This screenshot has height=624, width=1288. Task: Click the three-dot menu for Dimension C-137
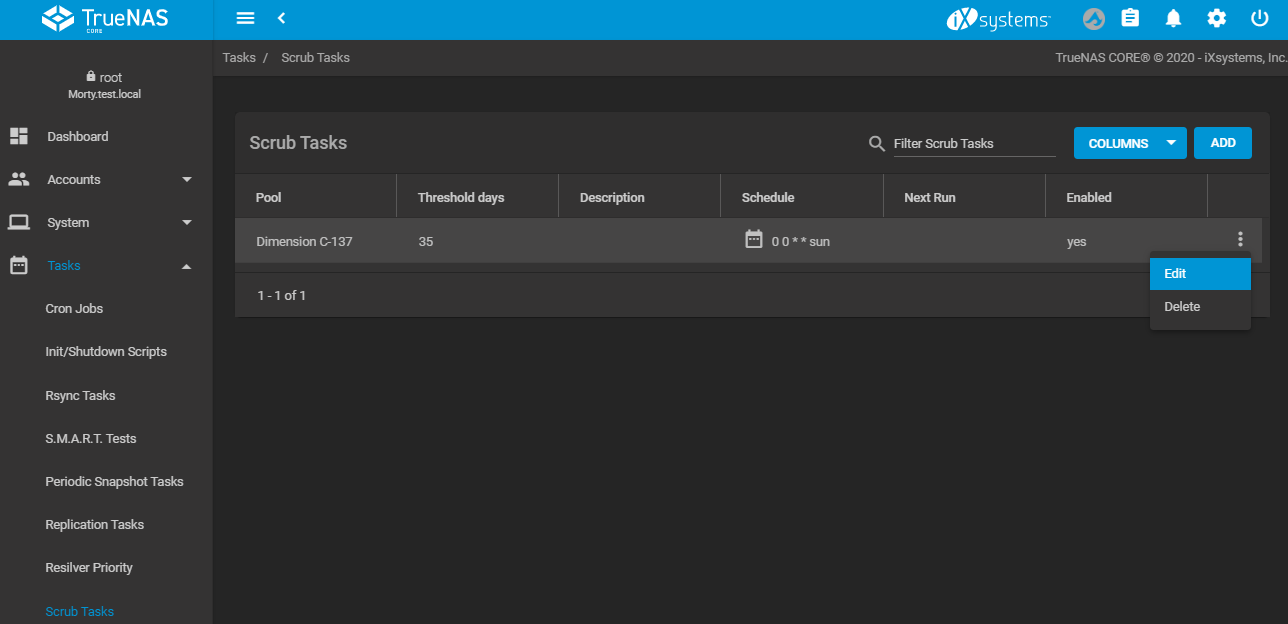tap(1240, 239)
